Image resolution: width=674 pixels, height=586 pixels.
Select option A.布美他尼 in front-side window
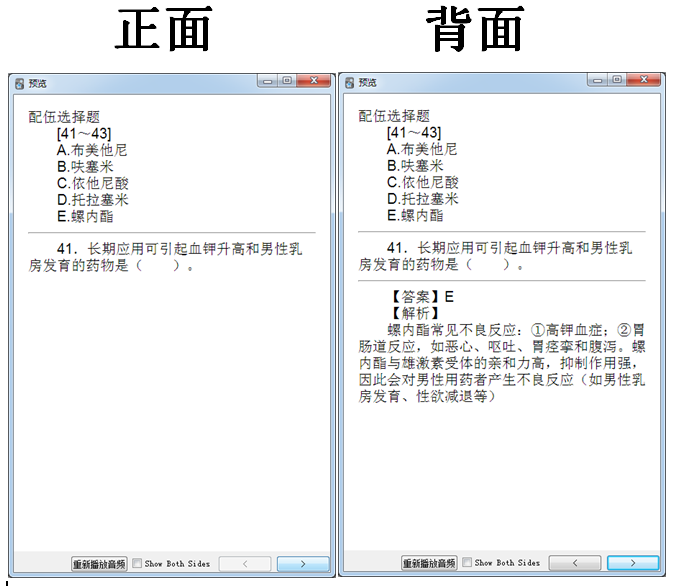92,150
